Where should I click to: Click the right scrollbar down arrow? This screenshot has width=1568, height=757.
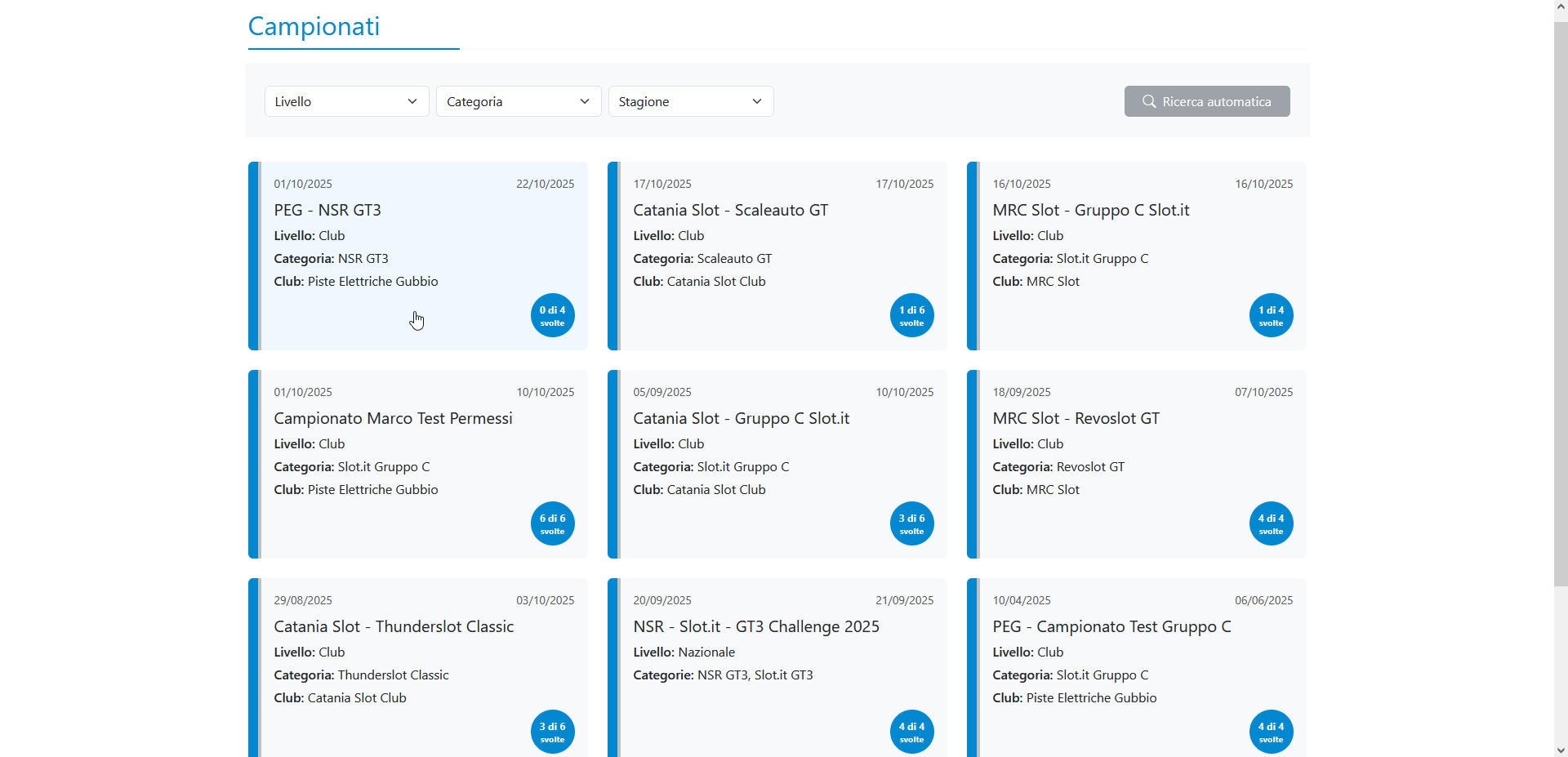(x=1560, y=750)
